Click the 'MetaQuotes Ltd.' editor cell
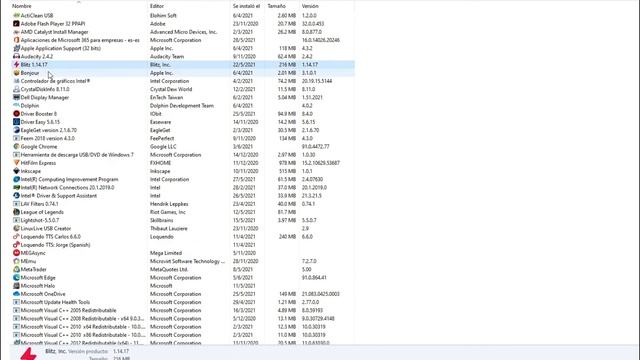Viewport: 640px width, 360px height. tap(169, 269)
